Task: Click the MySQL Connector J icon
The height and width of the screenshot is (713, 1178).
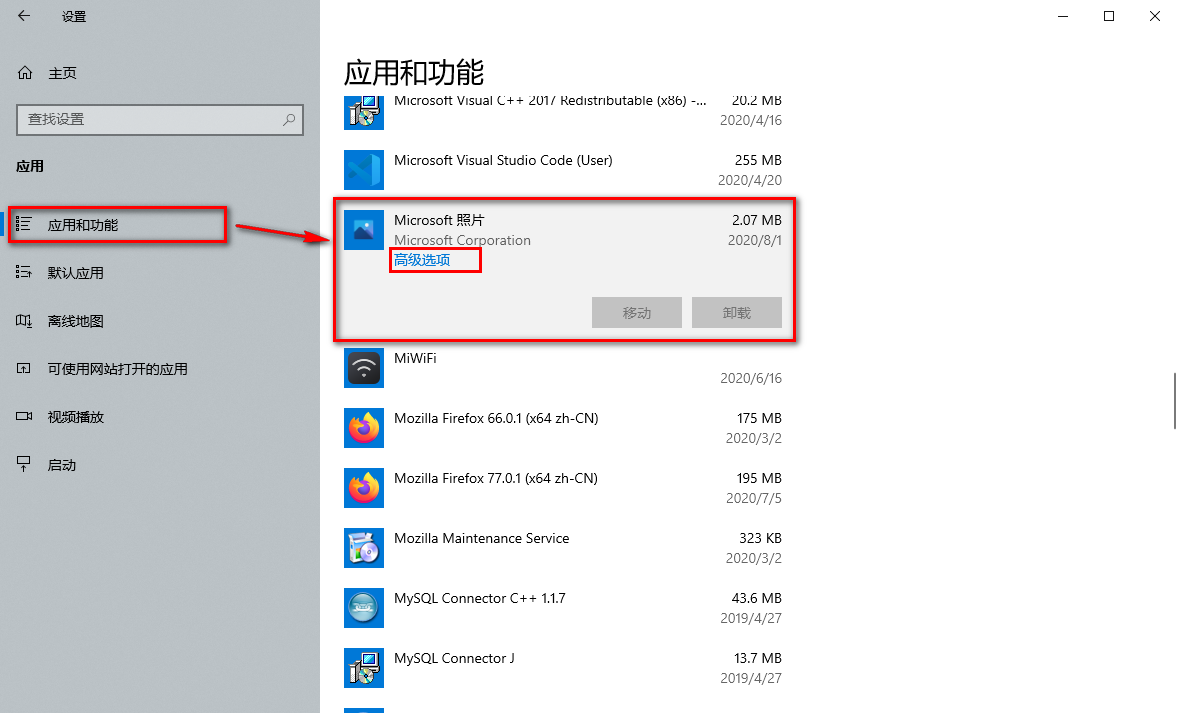Action: coord(364,669)
